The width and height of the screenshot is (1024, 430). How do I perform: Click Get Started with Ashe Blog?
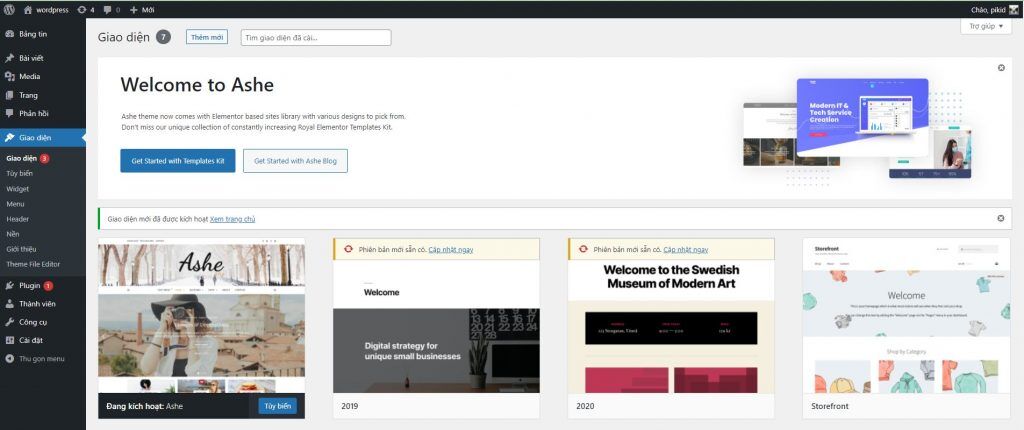pyautogui.click(x=295, y=161)
